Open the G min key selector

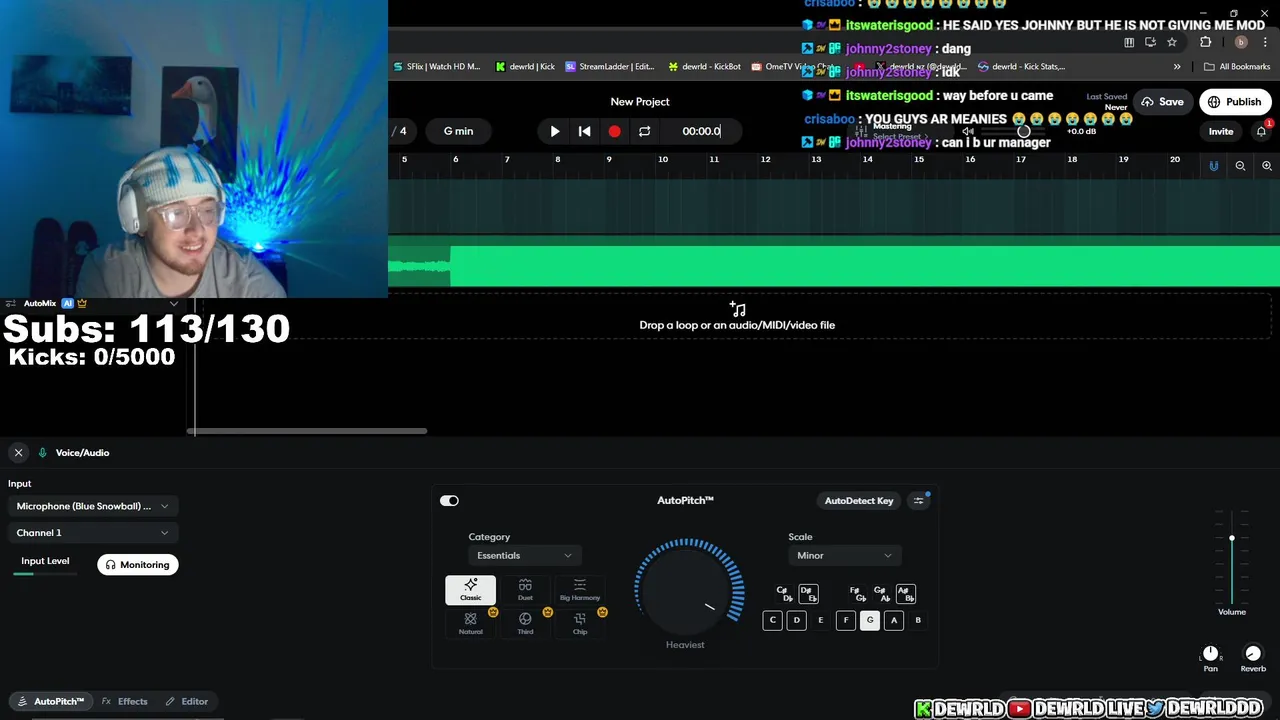[458, 131]
